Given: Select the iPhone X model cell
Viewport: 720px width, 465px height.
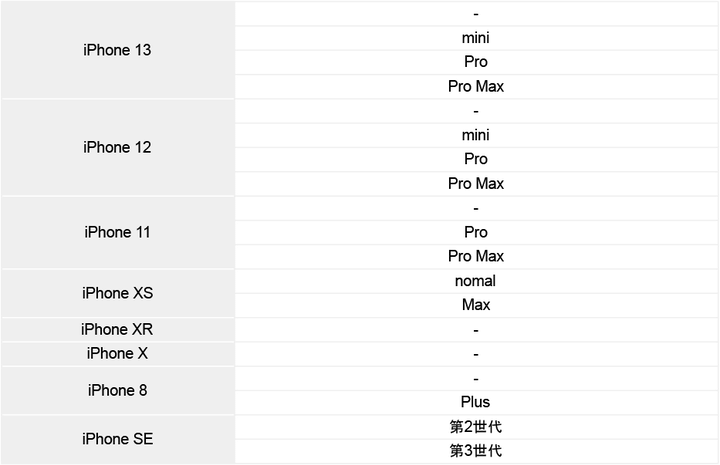Looking at the screenshot, I should pyautogui.click(x=117, y=353).
